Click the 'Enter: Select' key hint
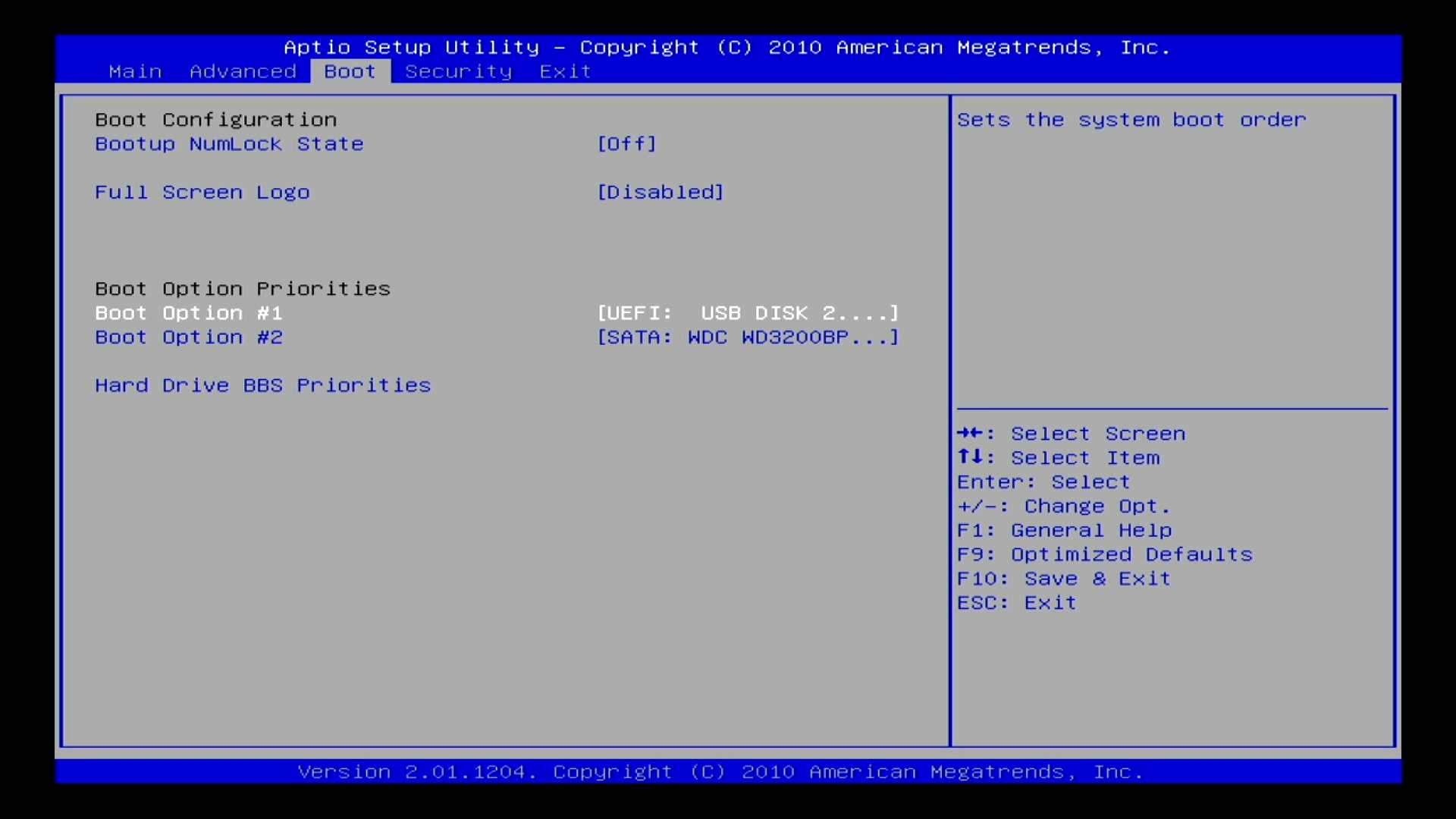This screenshot has height=819, width=1456. pyautogui.click(x=1043, y=482)
